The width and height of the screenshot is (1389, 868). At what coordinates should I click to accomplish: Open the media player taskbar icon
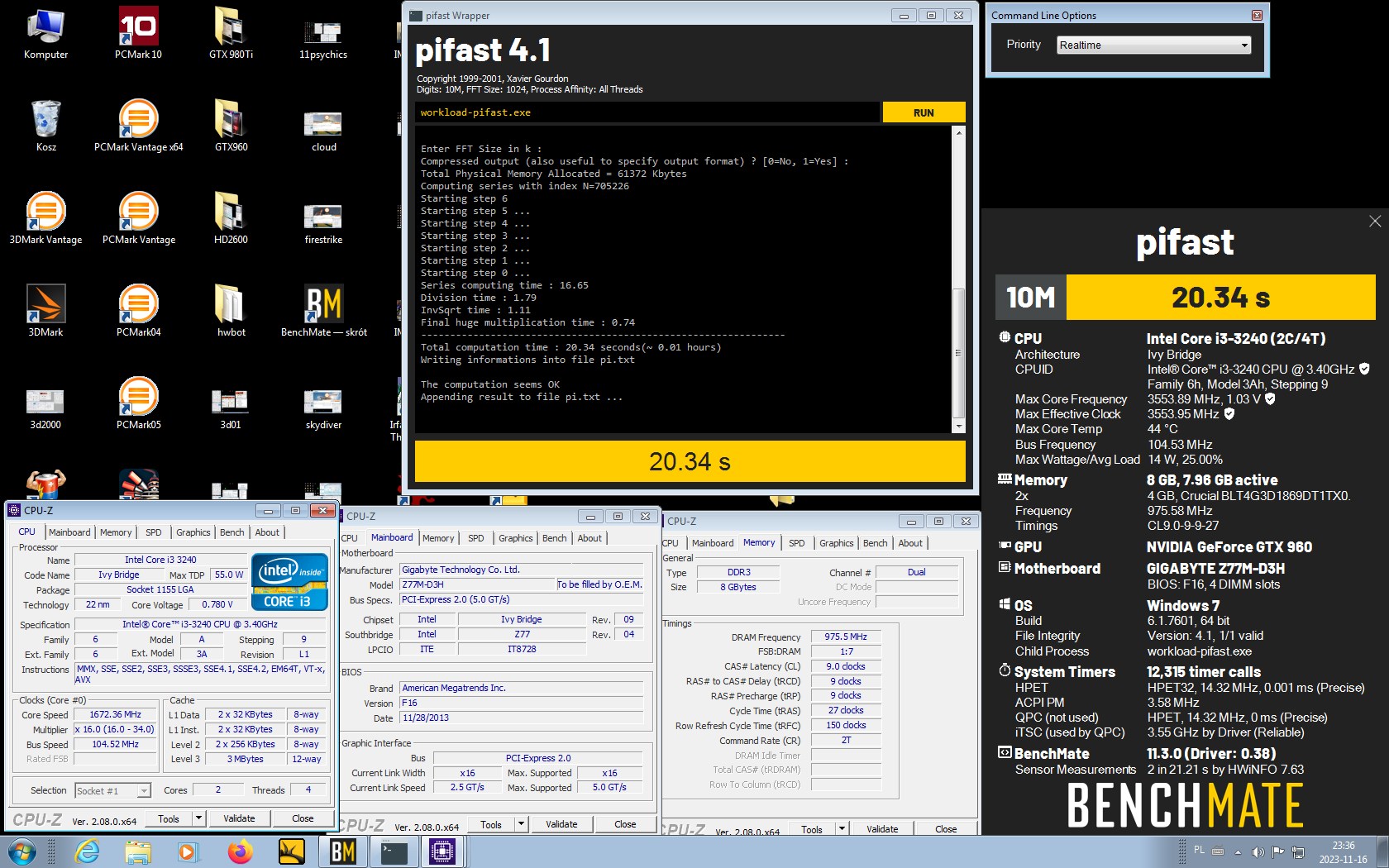click(x=188, y=851)
